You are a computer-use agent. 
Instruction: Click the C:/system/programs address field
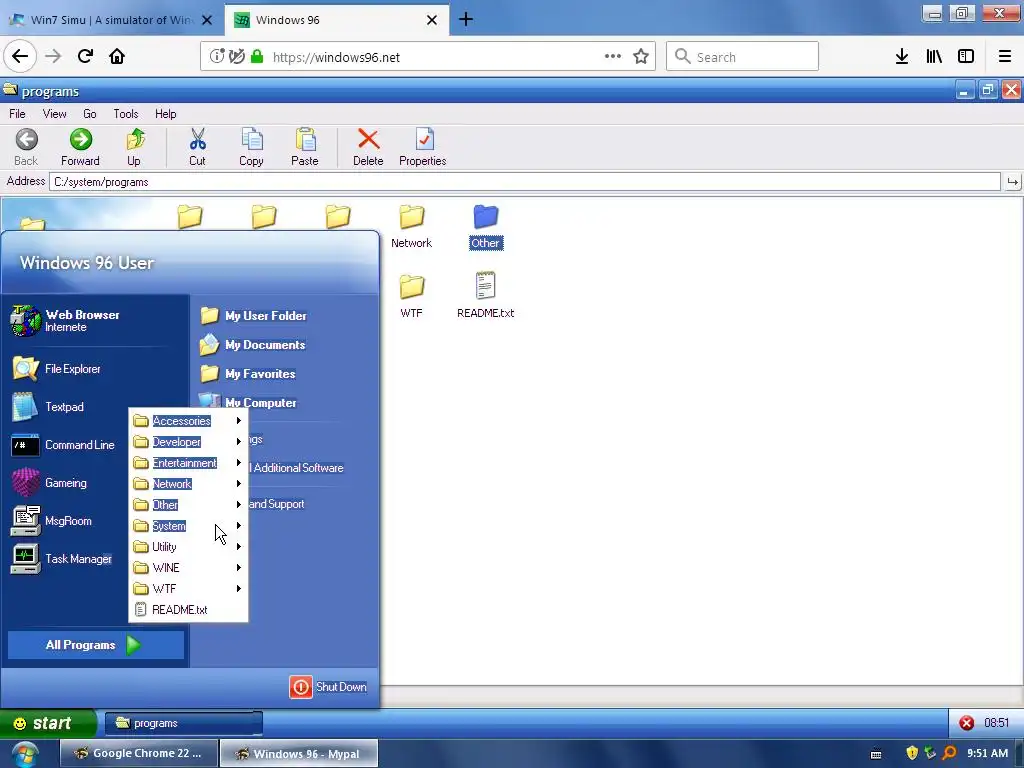[524, 182]
